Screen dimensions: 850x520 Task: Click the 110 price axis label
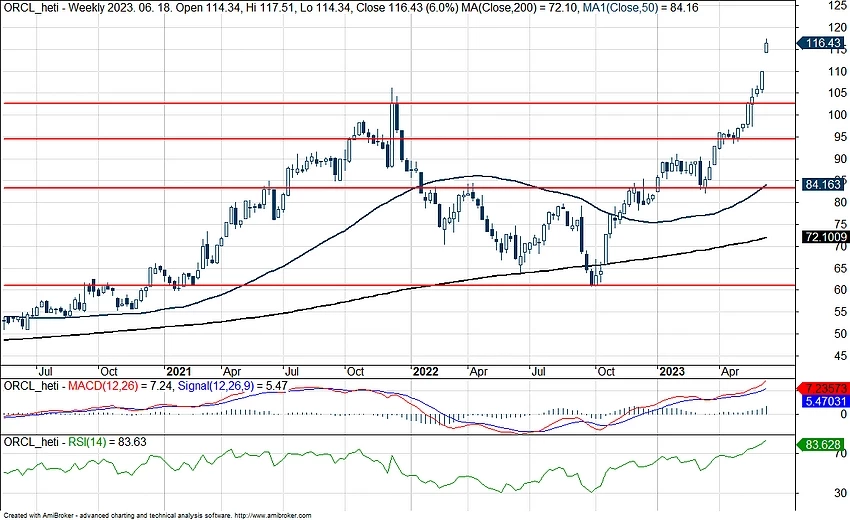[838, 71]
